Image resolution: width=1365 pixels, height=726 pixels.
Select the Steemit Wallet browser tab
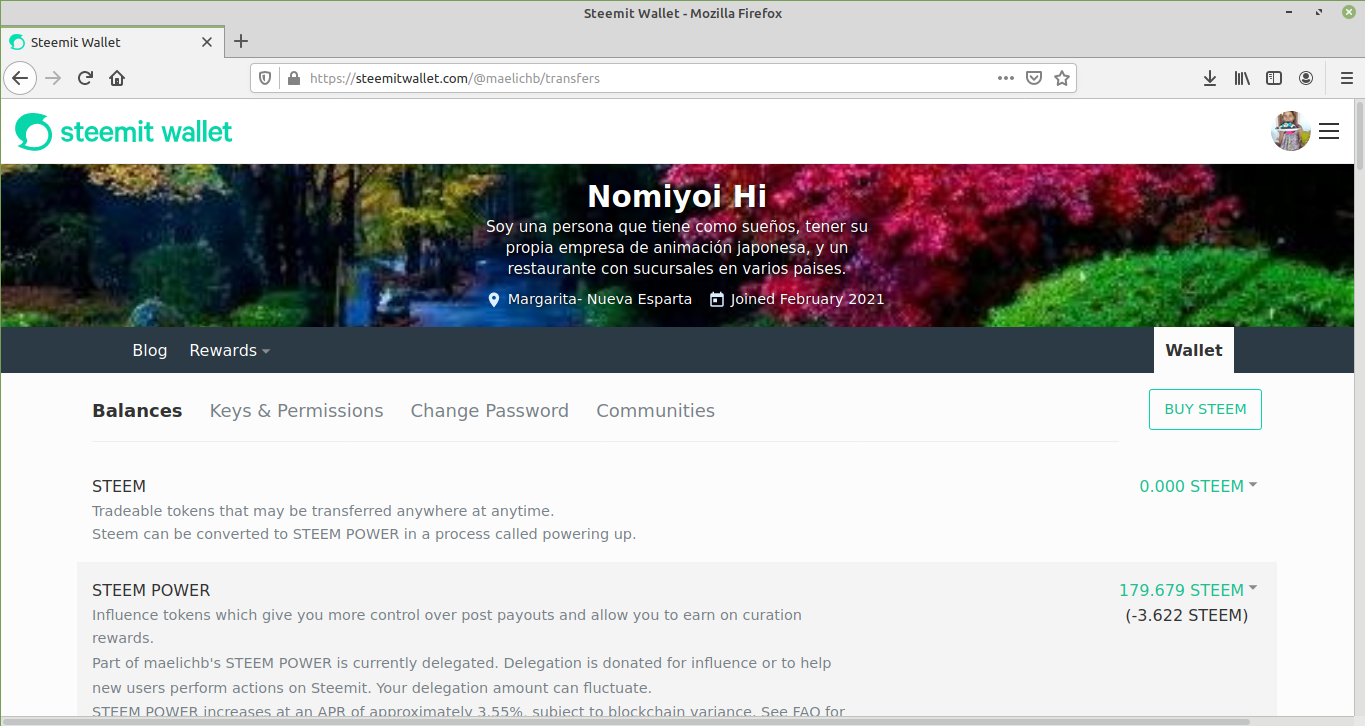point(112,42)
